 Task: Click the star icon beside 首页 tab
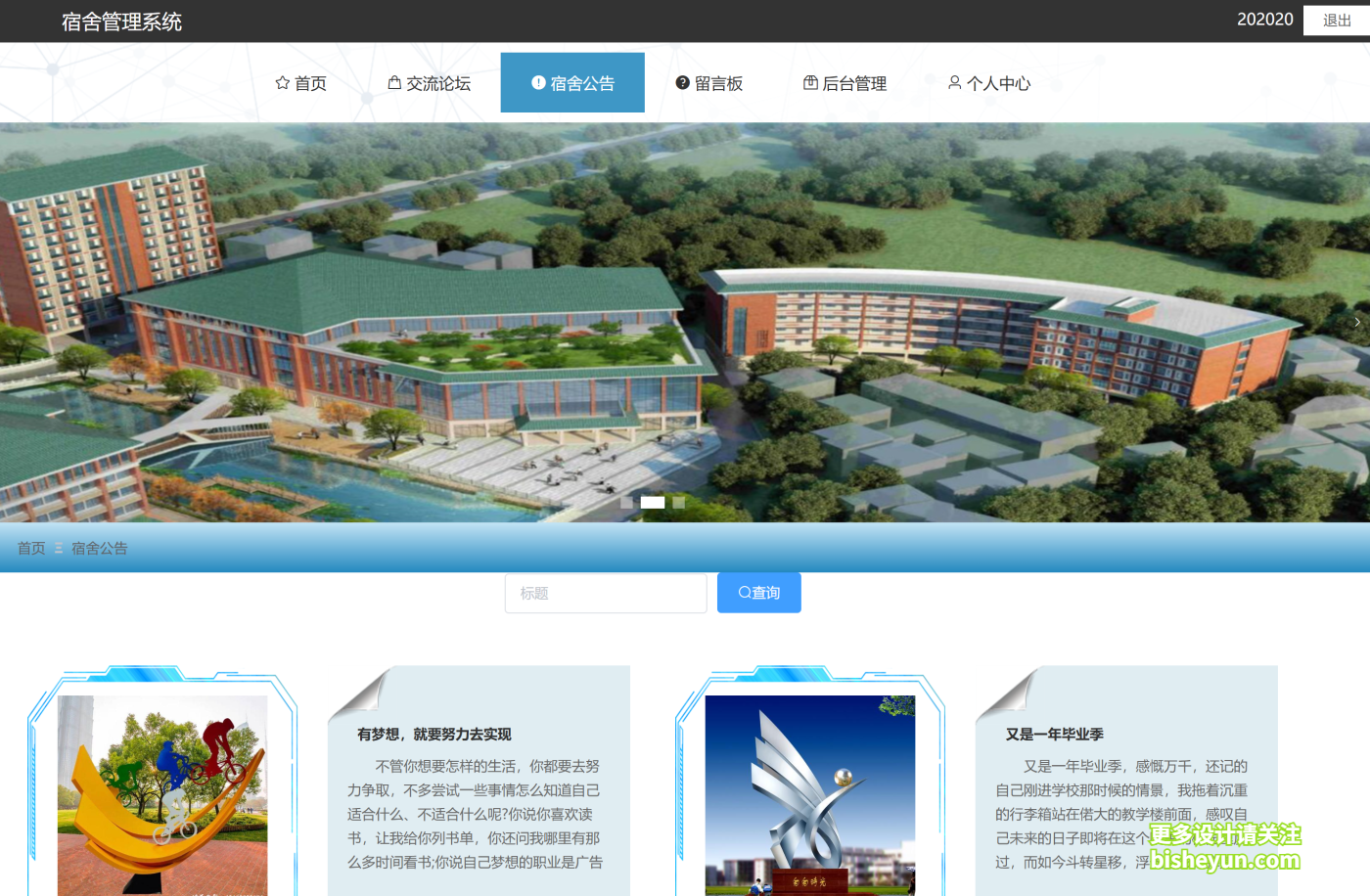point(280,82)
